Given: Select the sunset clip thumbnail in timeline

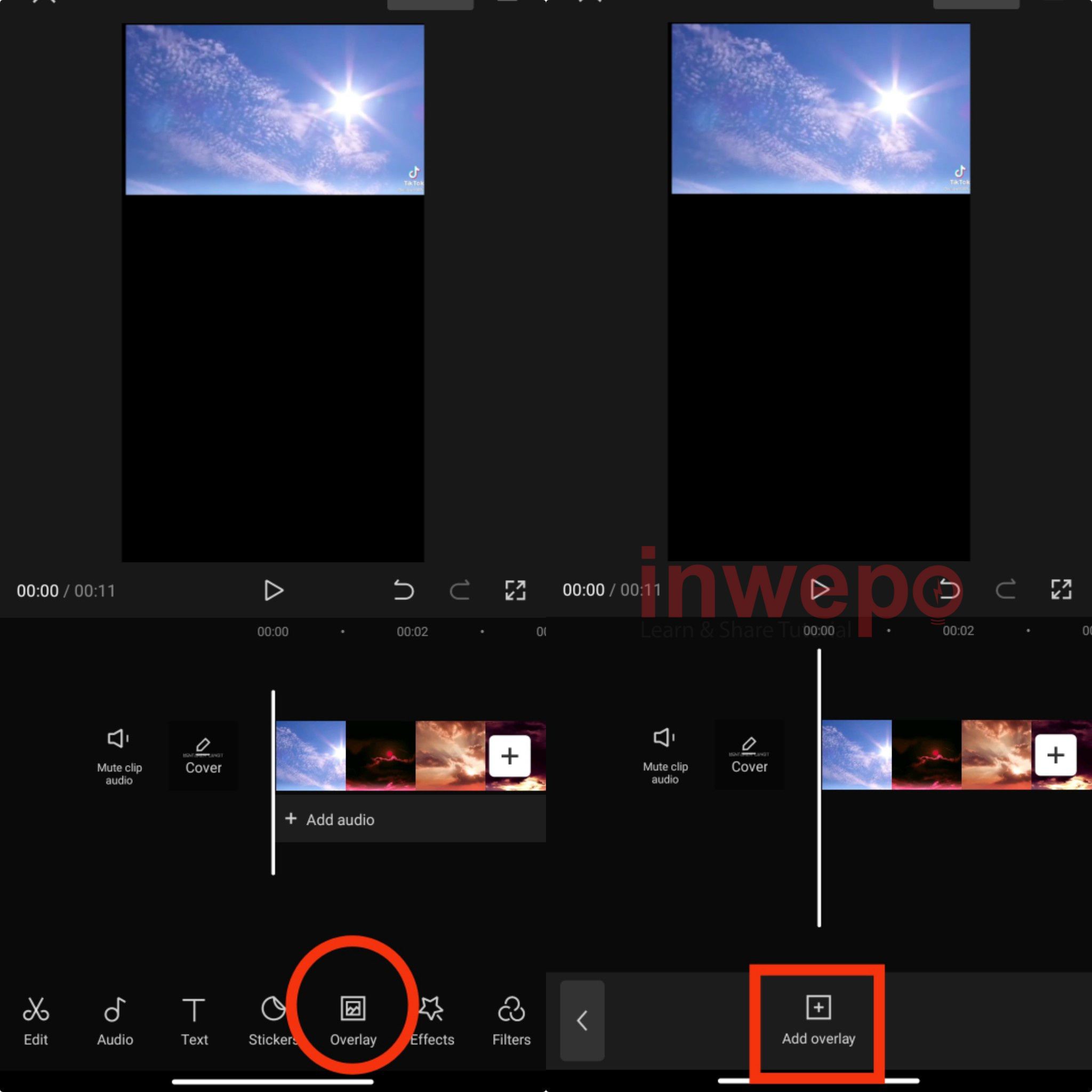Looking at the screenshot, I should point(449,755).
